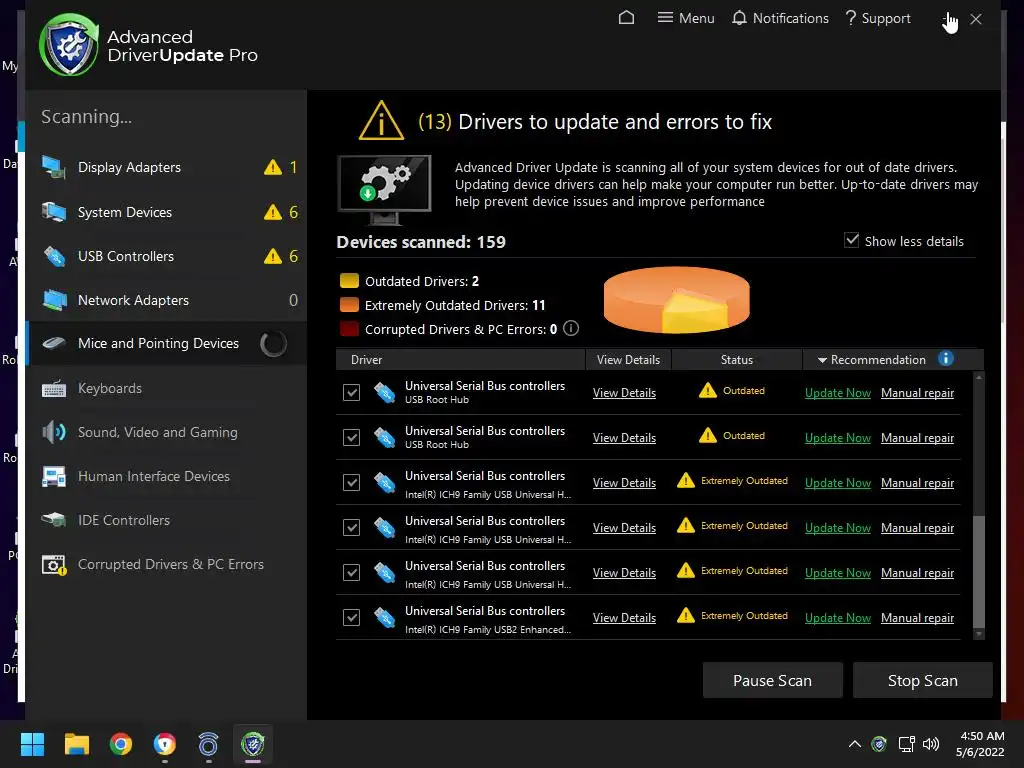Click the IDE Controllers icon

point(54,520)
